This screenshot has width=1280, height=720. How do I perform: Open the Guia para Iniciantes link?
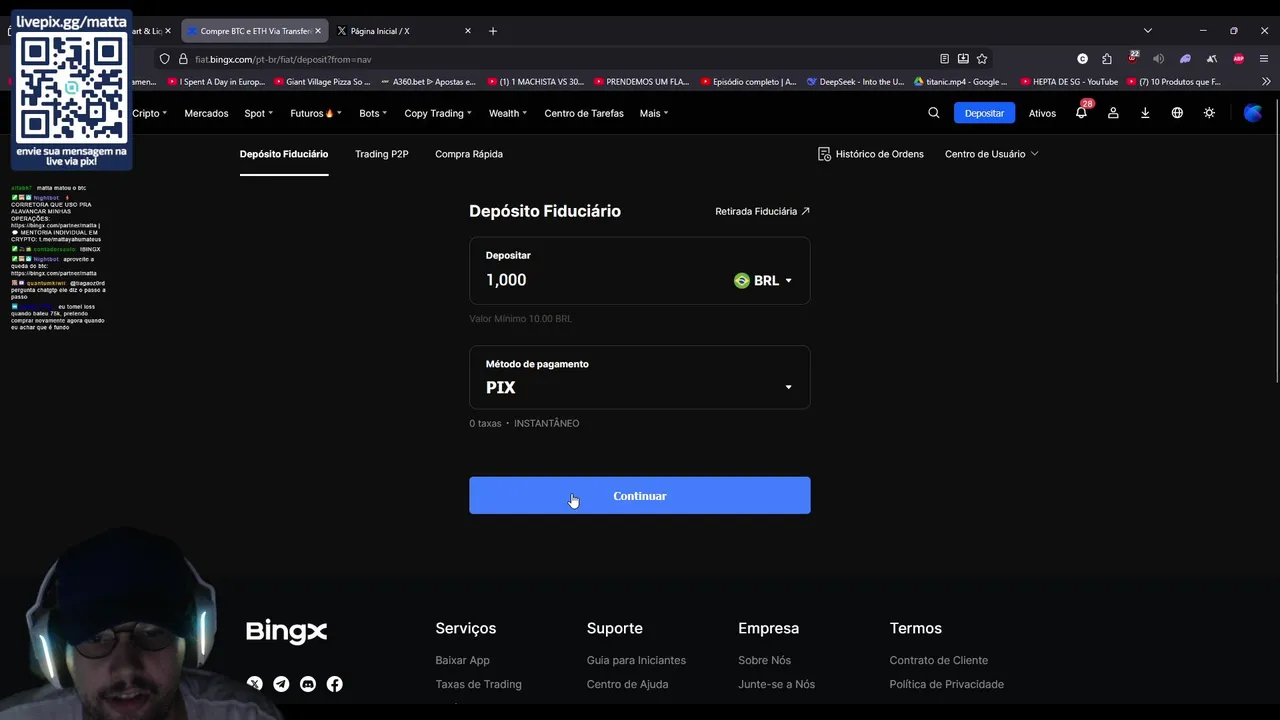point(636,660)
